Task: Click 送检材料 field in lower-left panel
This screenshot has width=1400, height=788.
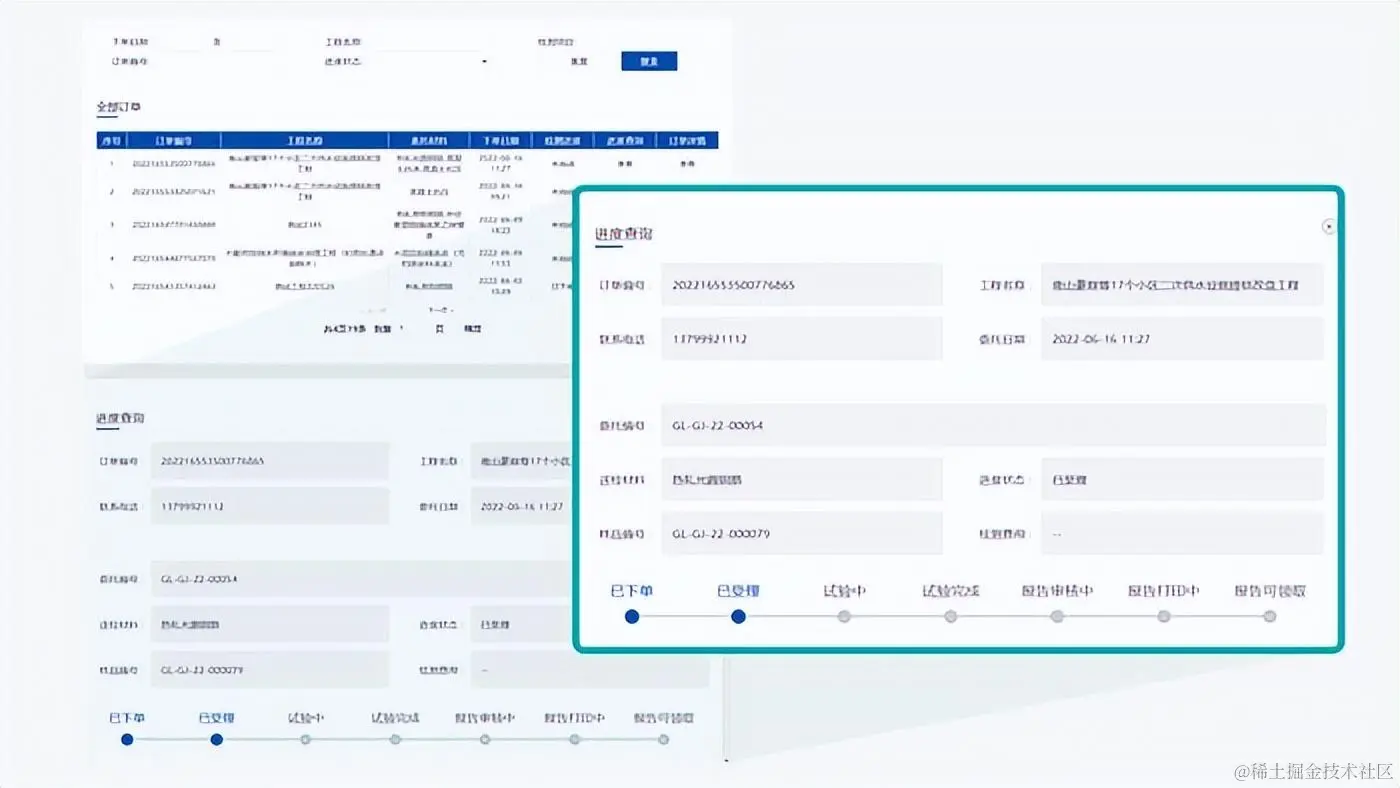Action: coord(270,624)
